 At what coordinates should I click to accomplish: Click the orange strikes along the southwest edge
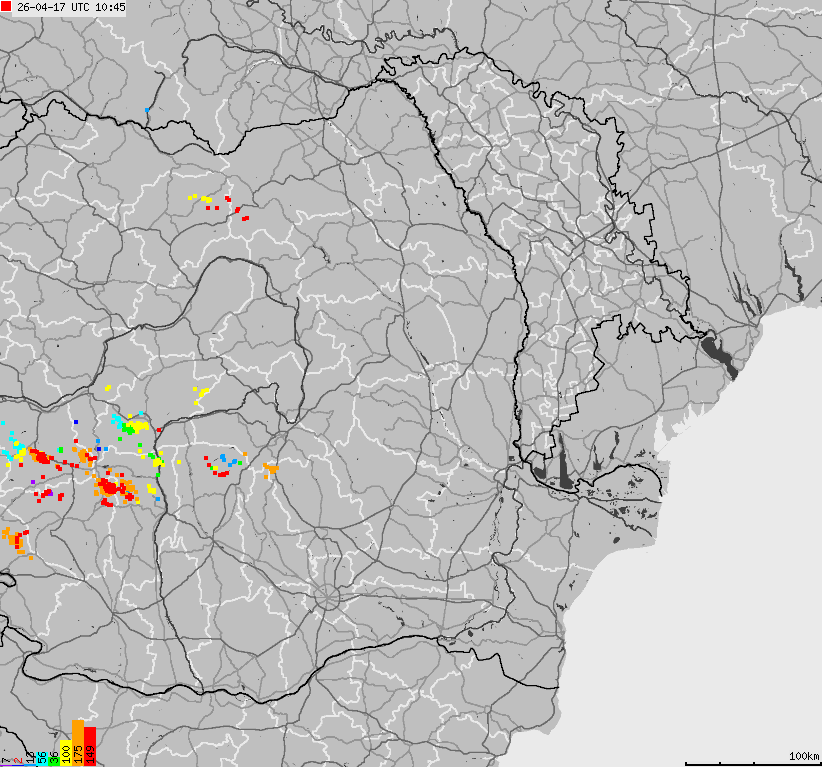15,540
